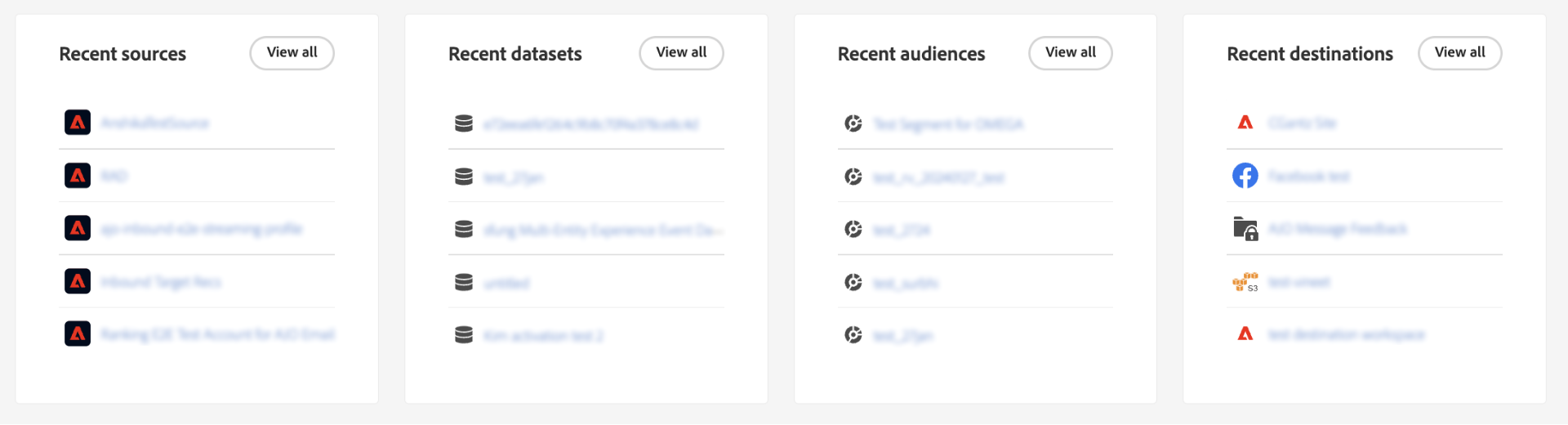1568x425 pixels.
Task: Open the truncated third link in Recent datasets
Action: [x=602, y=230]
